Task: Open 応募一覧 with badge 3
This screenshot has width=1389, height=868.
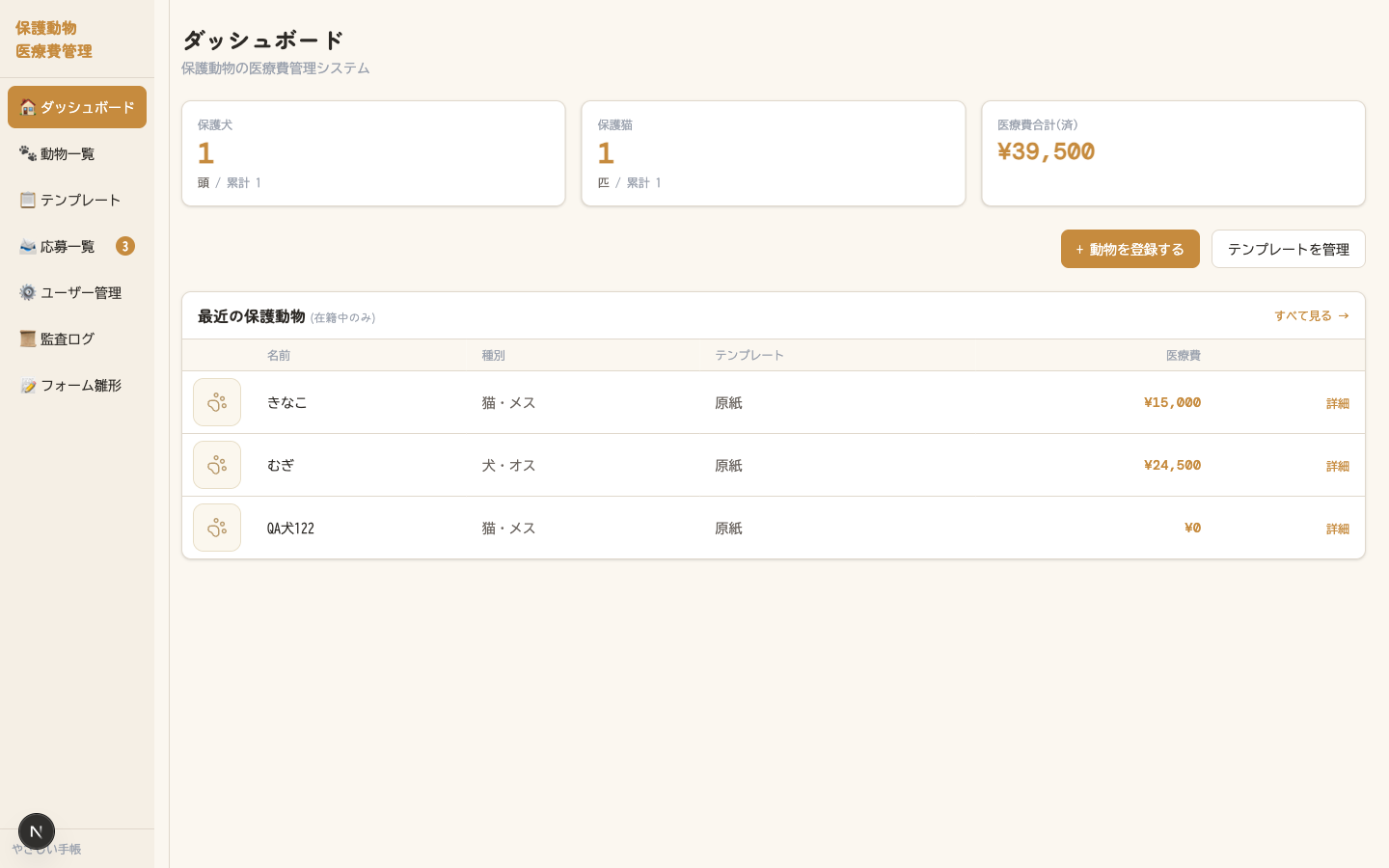Action: coord(77,246)
